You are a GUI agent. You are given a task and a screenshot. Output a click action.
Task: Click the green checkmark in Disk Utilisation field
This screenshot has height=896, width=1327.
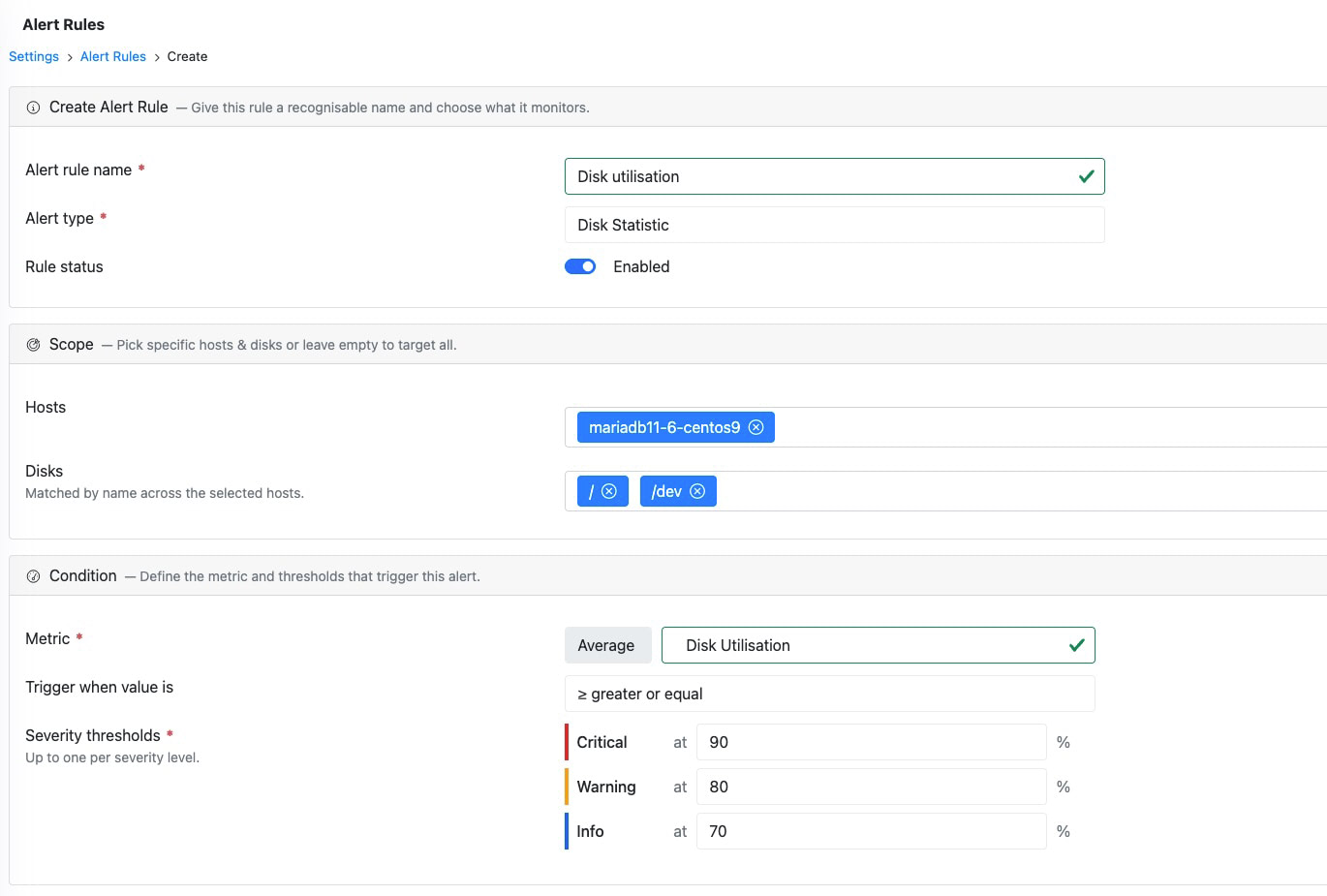(1076, 645)
